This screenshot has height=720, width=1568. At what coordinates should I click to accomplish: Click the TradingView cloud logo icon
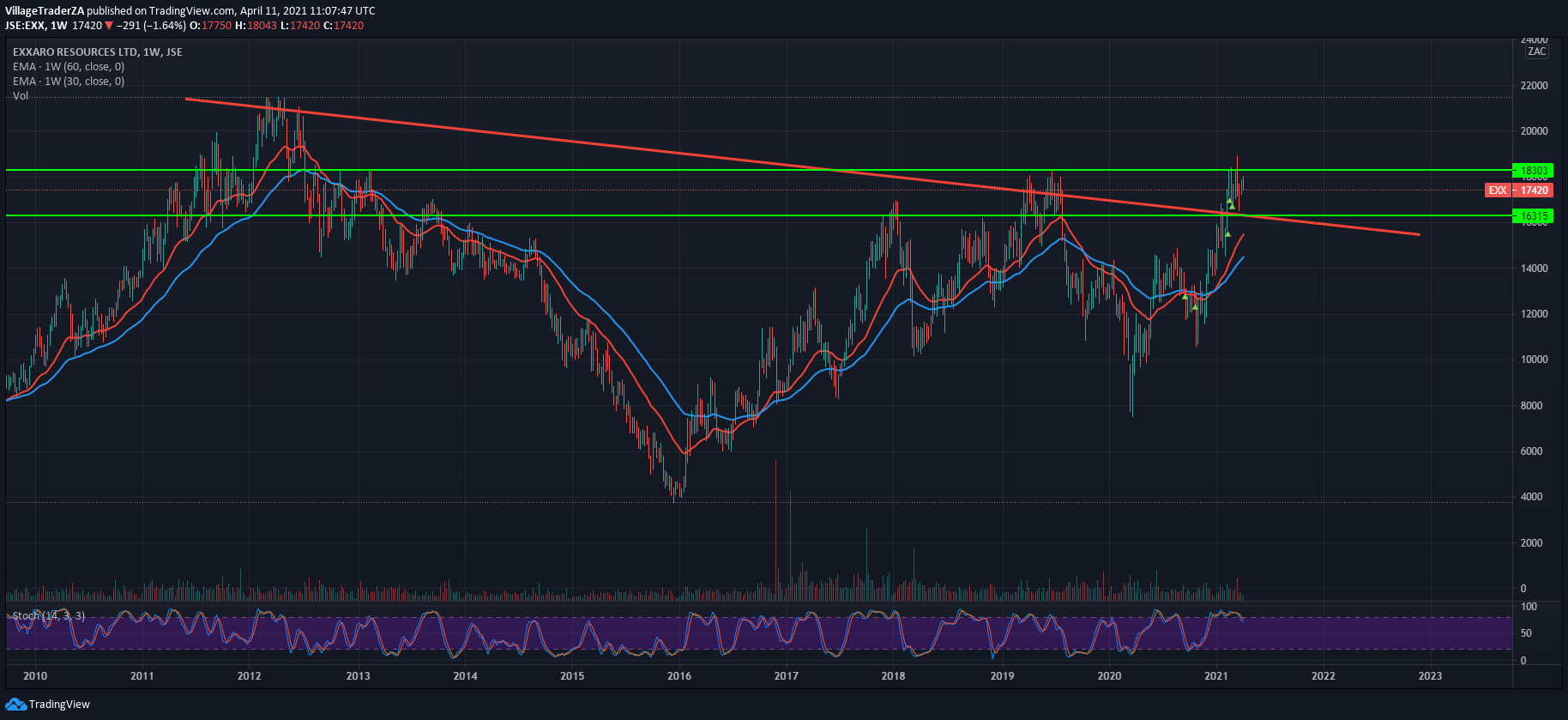coord(15,705)
